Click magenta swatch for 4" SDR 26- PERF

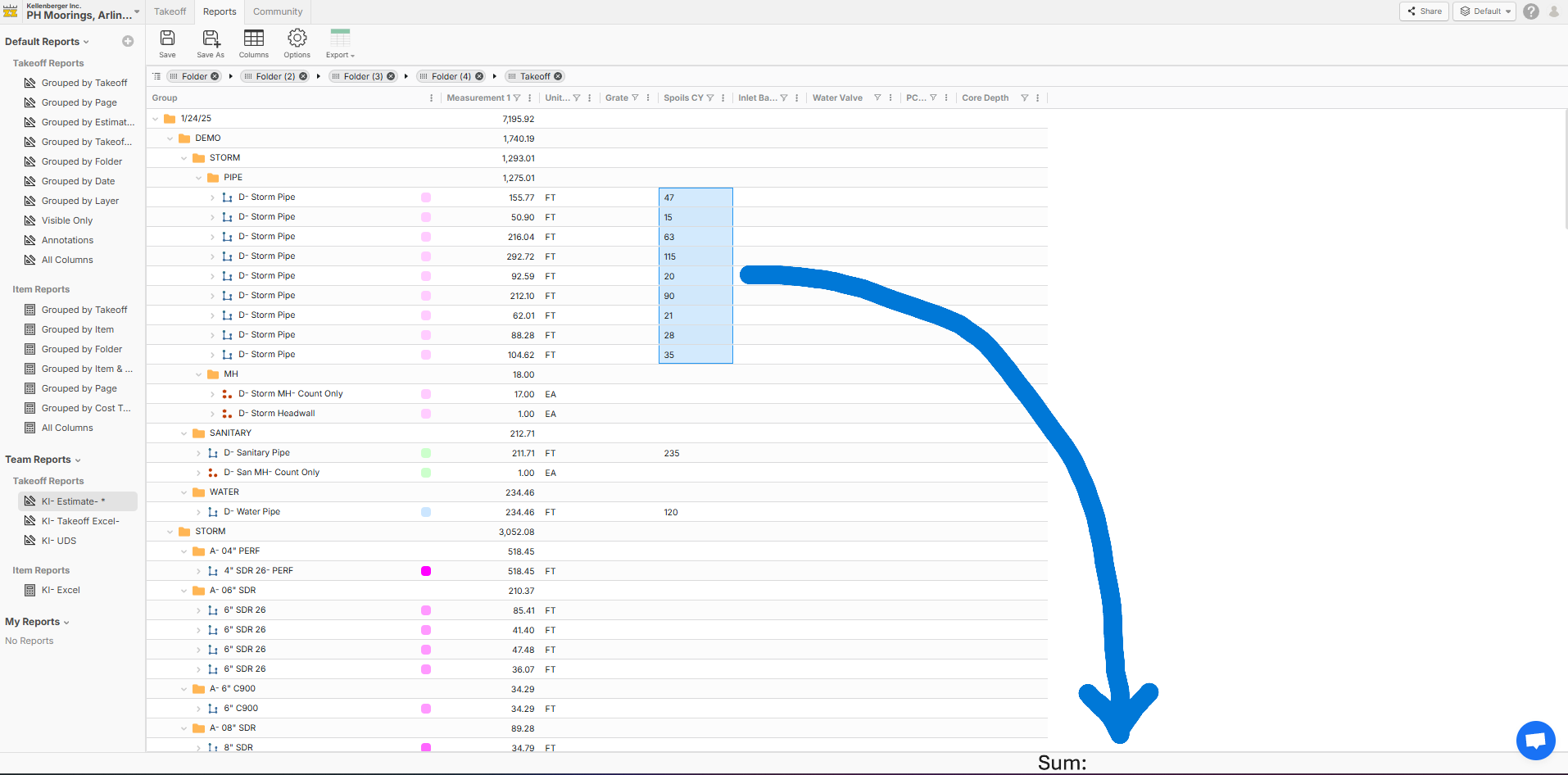point(426,571)
